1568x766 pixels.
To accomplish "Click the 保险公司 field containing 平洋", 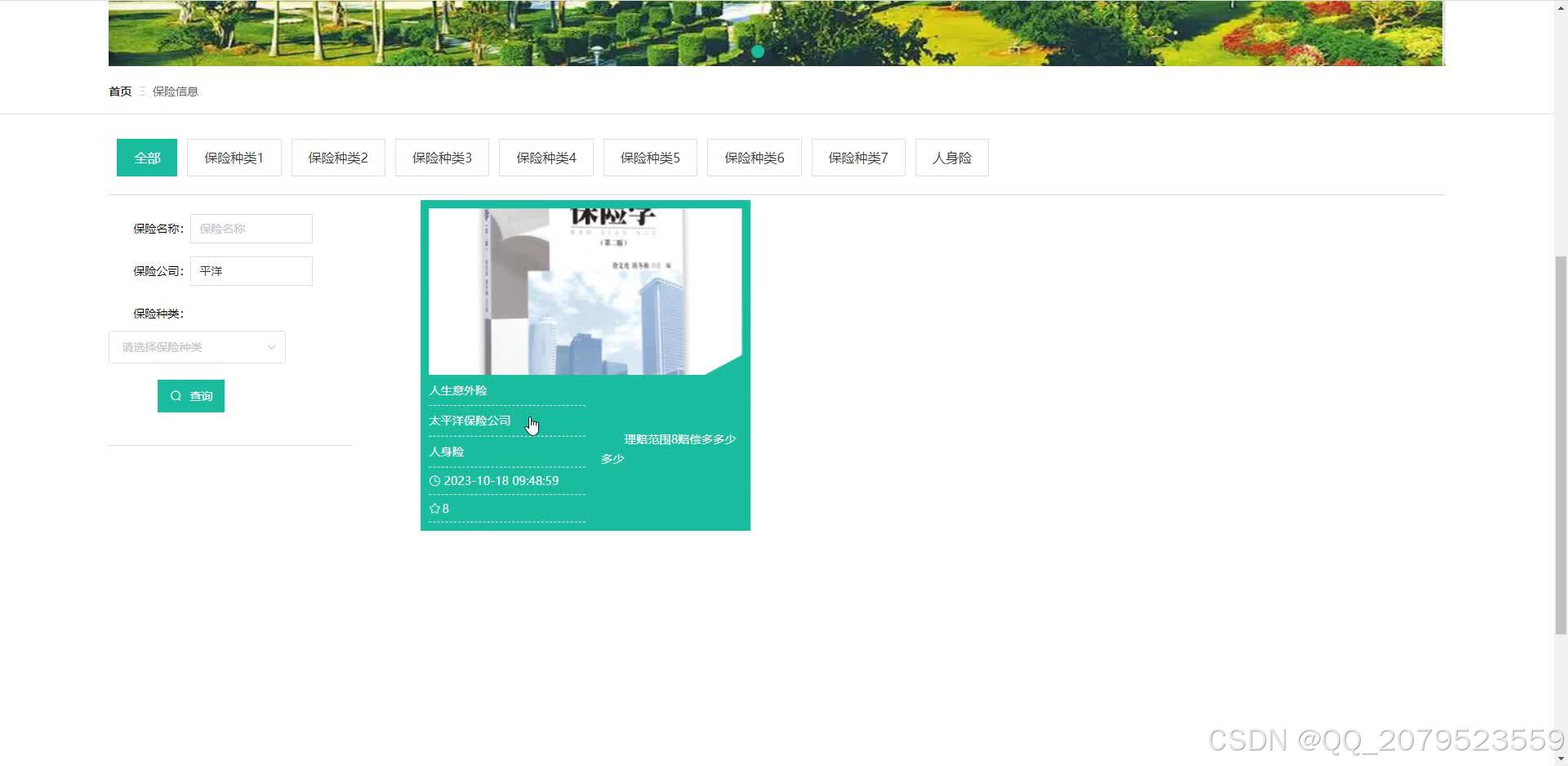I will pos(251,270).
